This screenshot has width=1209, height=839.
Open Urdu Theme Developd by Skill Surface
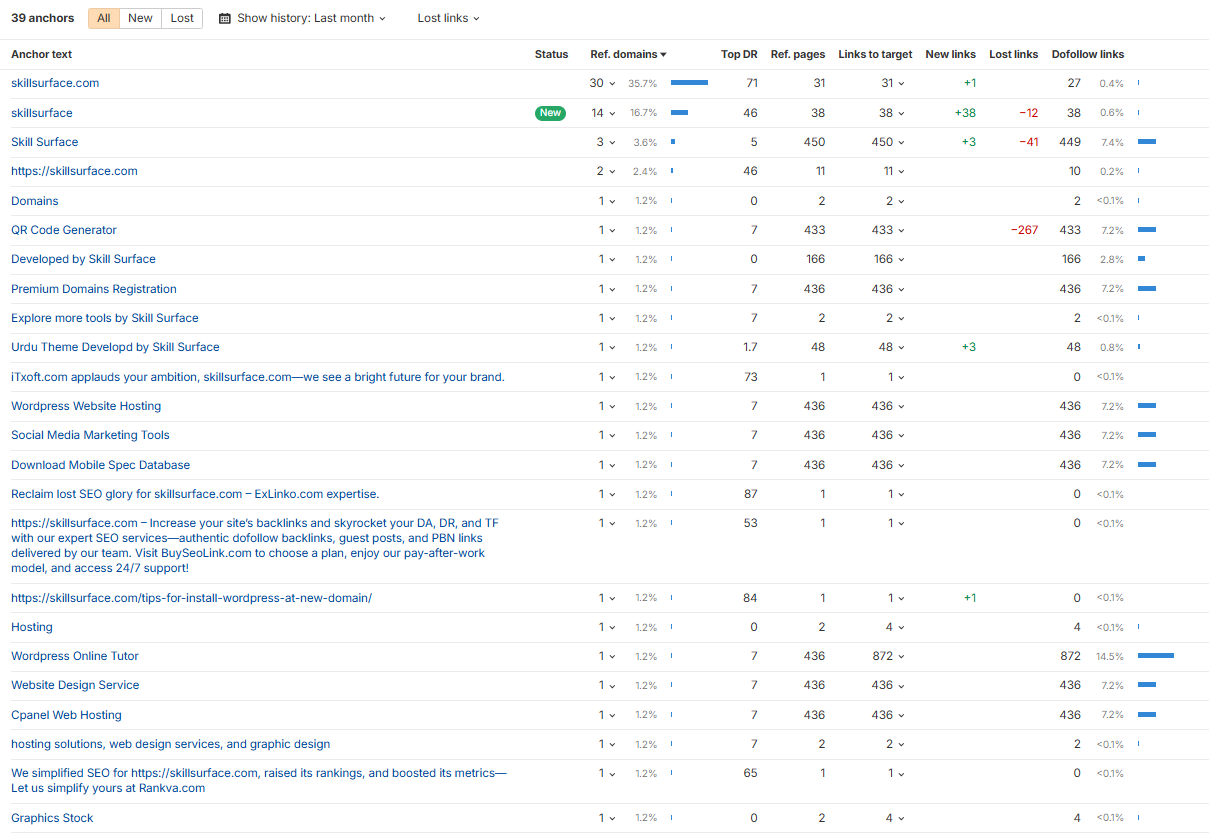click(115, 347)
